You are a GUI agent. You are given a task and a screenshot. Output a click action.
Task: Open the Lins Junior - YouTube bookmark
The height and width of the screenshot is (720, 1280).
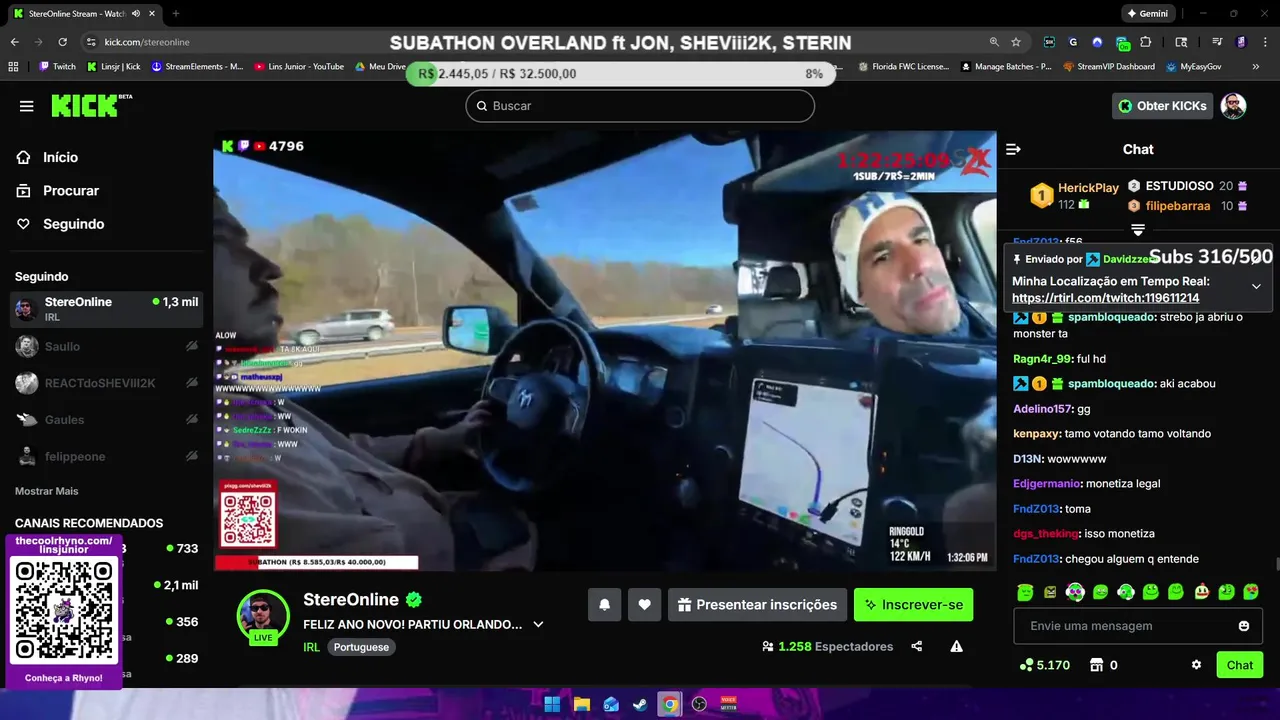[299, 67]
